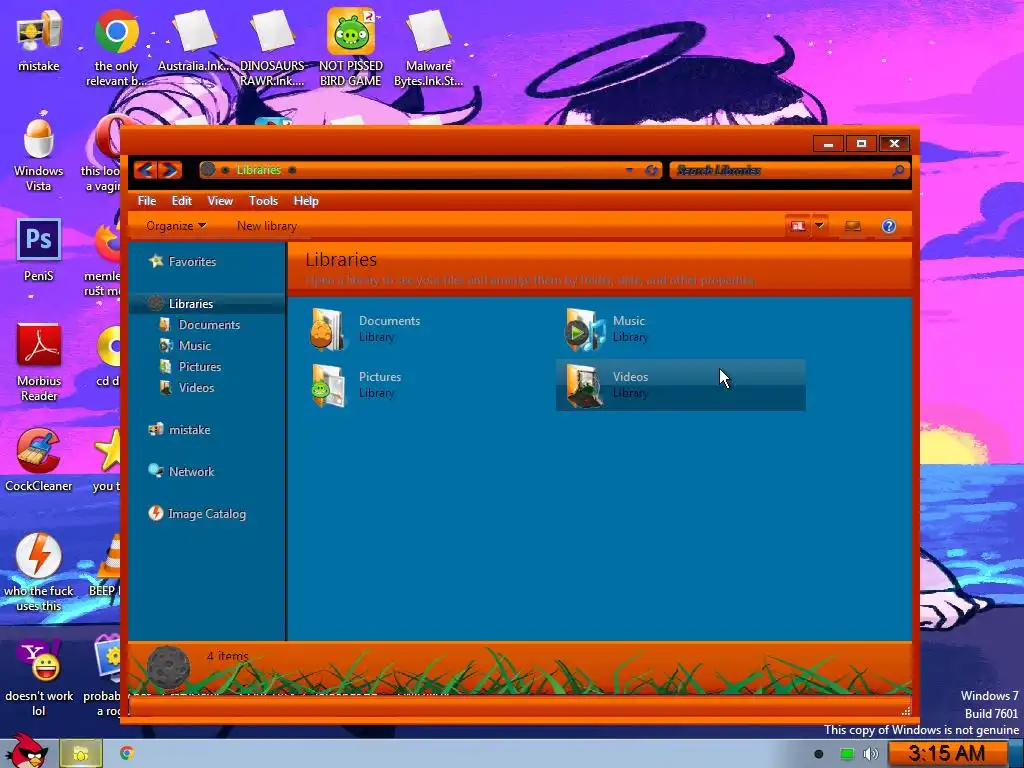The height and width of the screenshot is (768, 1024).
Task: Select Image Catalog in navigation pane
Action: pos(197,514)
